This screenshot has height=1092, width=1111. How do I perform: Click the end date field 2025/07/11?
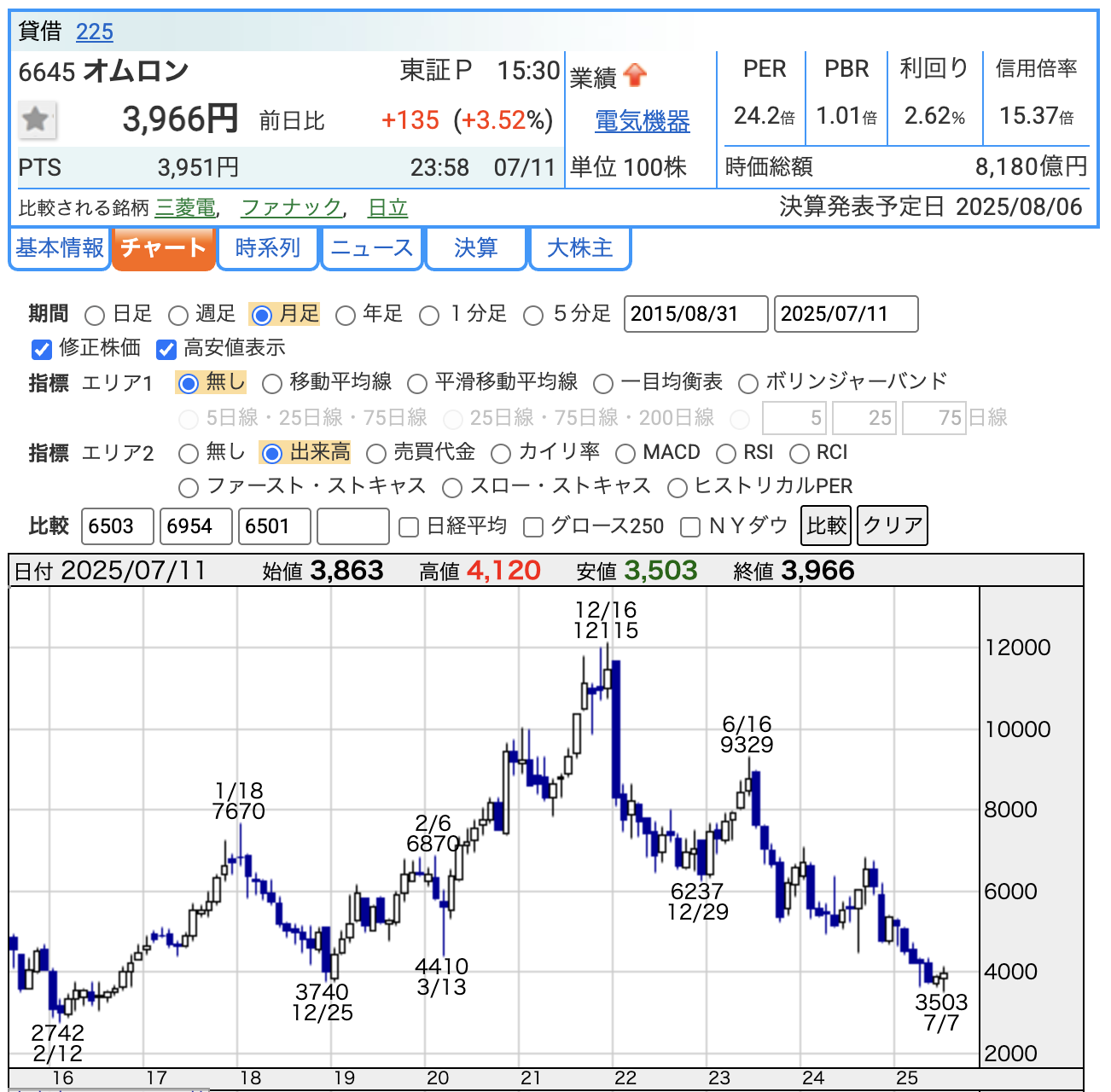pos(846,314)
